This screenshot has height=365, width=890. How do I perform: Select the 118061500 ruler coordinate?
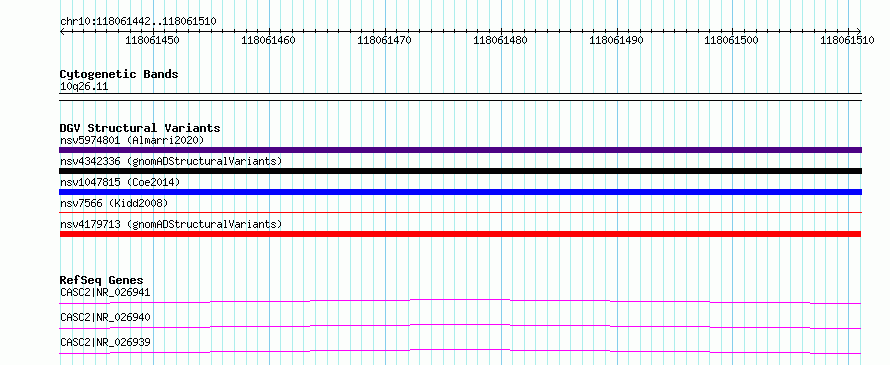pyautogui.click(x=731, y=40)
